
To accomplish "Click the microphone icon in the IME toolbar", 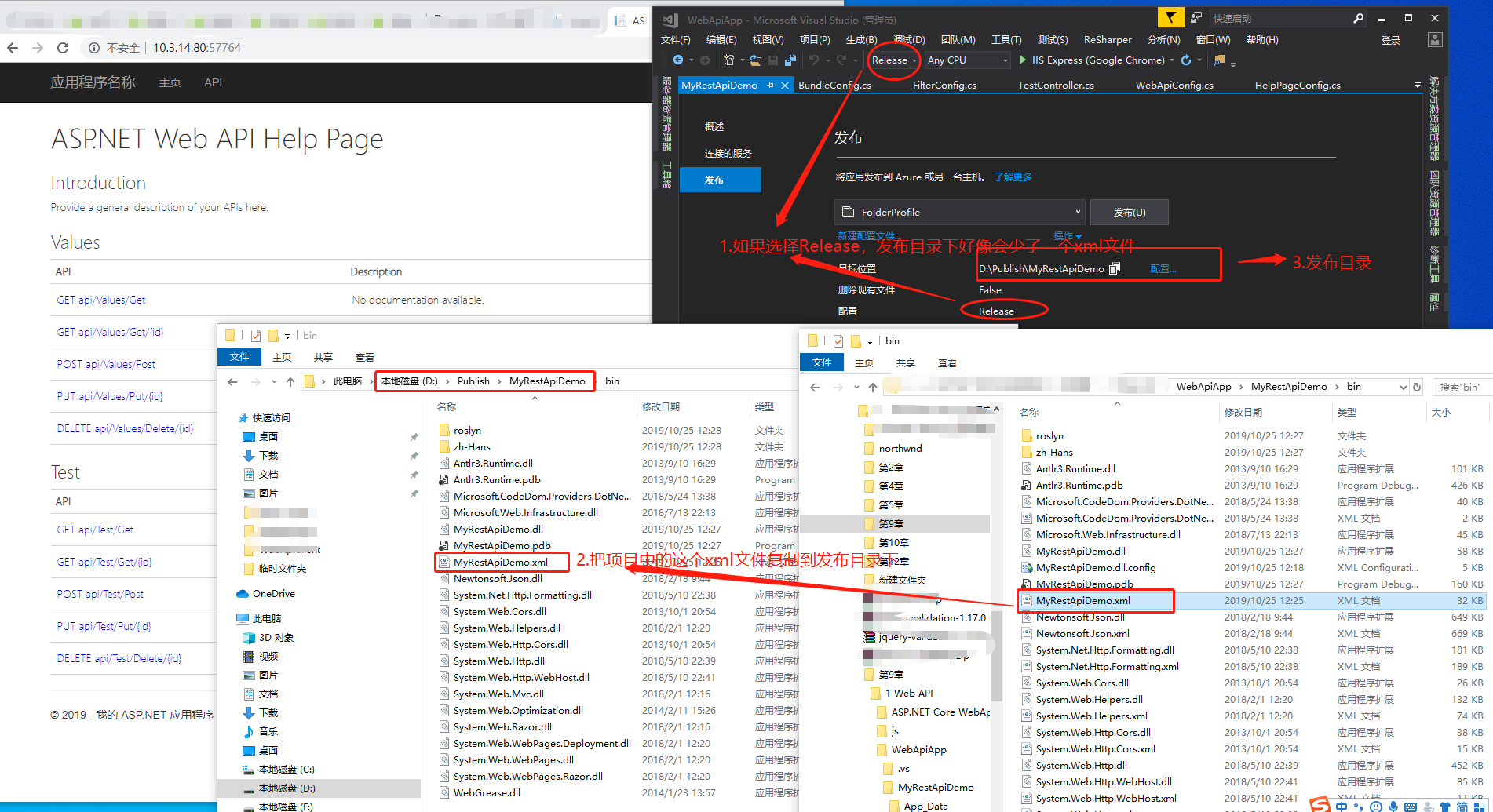I will (x=1393, y=806).
